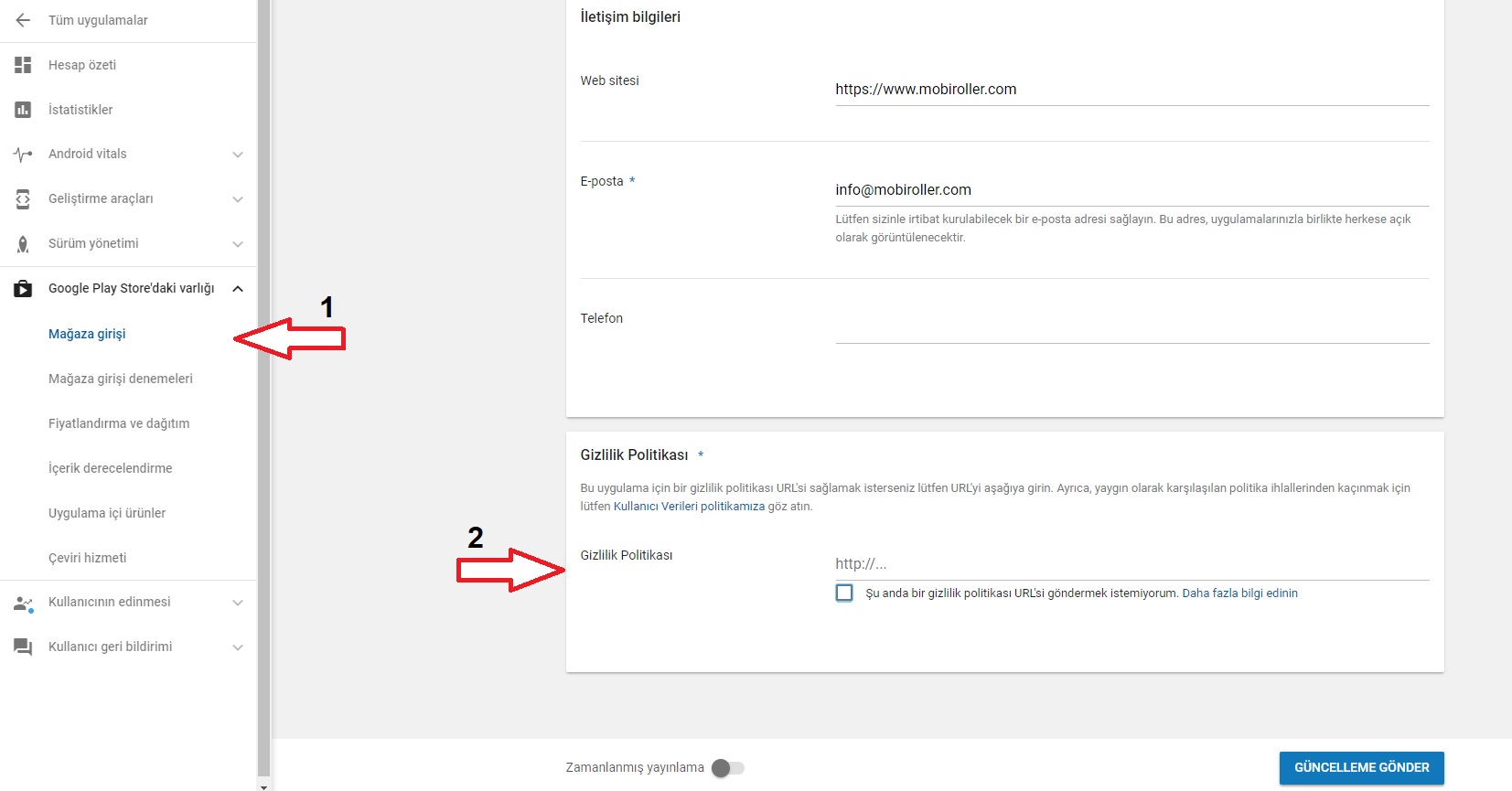Click the Kullanıcının edinmesi people icon
Screen dimensions: 1512x791
click(x=23, y=603)
